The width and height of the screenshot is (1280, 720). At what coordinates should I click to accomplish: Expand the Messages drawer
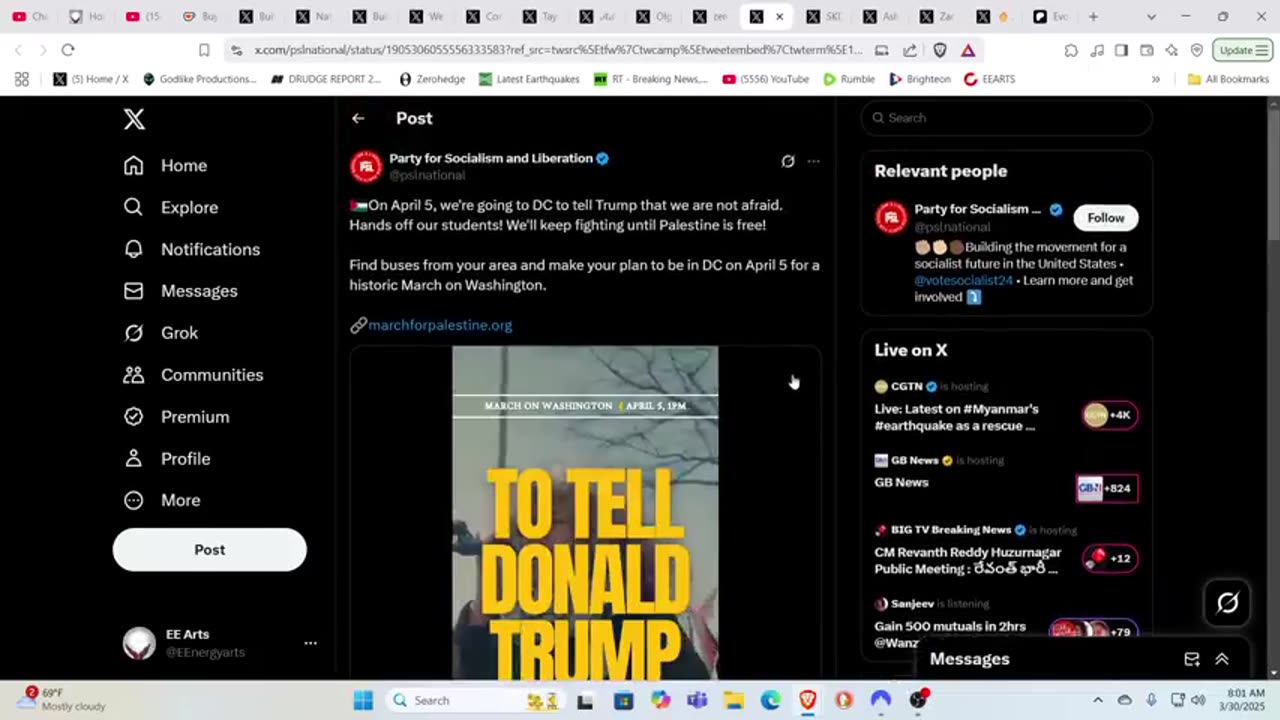coord(1222,659)
